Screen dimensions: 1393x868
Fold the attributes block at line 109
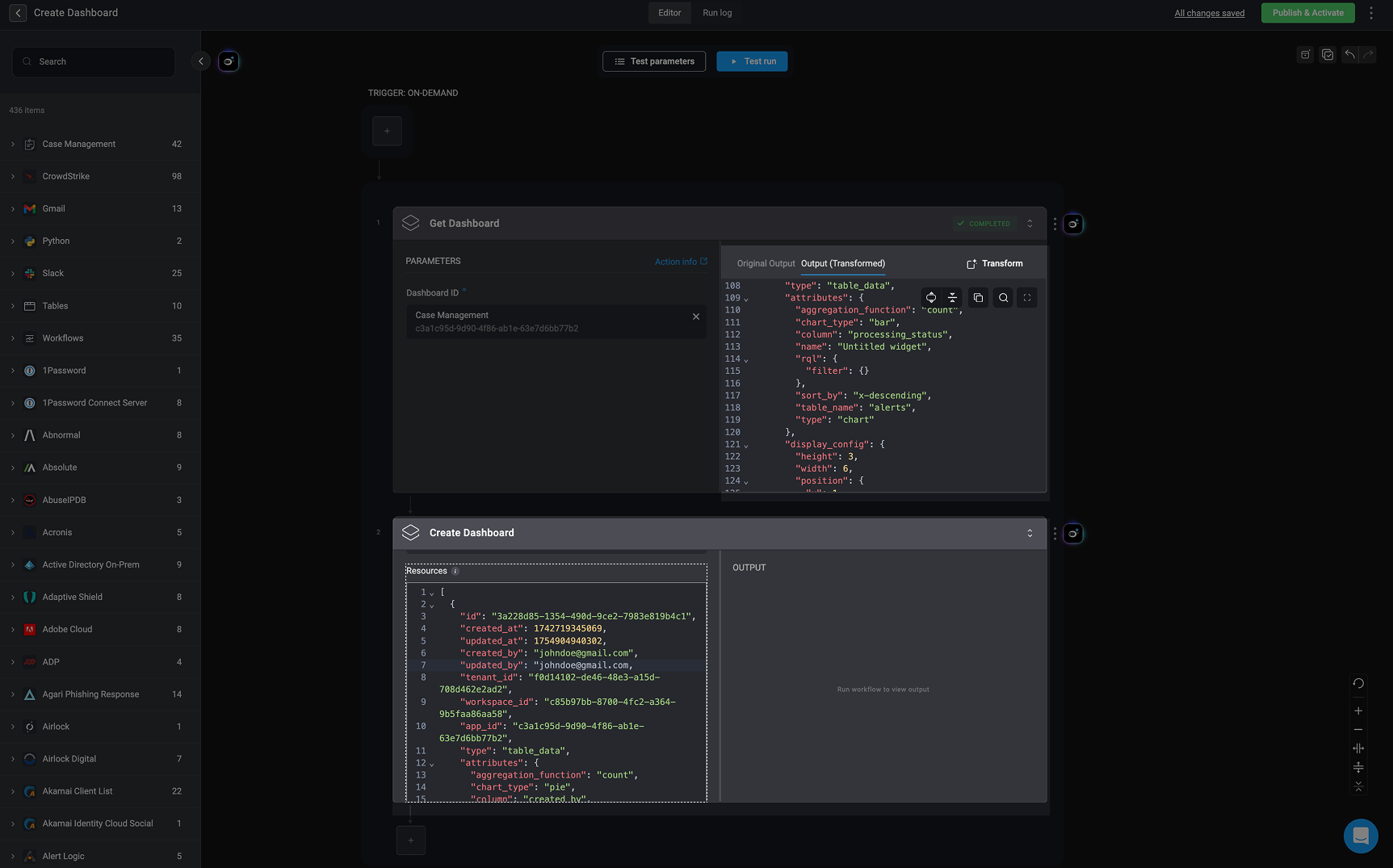745,300
